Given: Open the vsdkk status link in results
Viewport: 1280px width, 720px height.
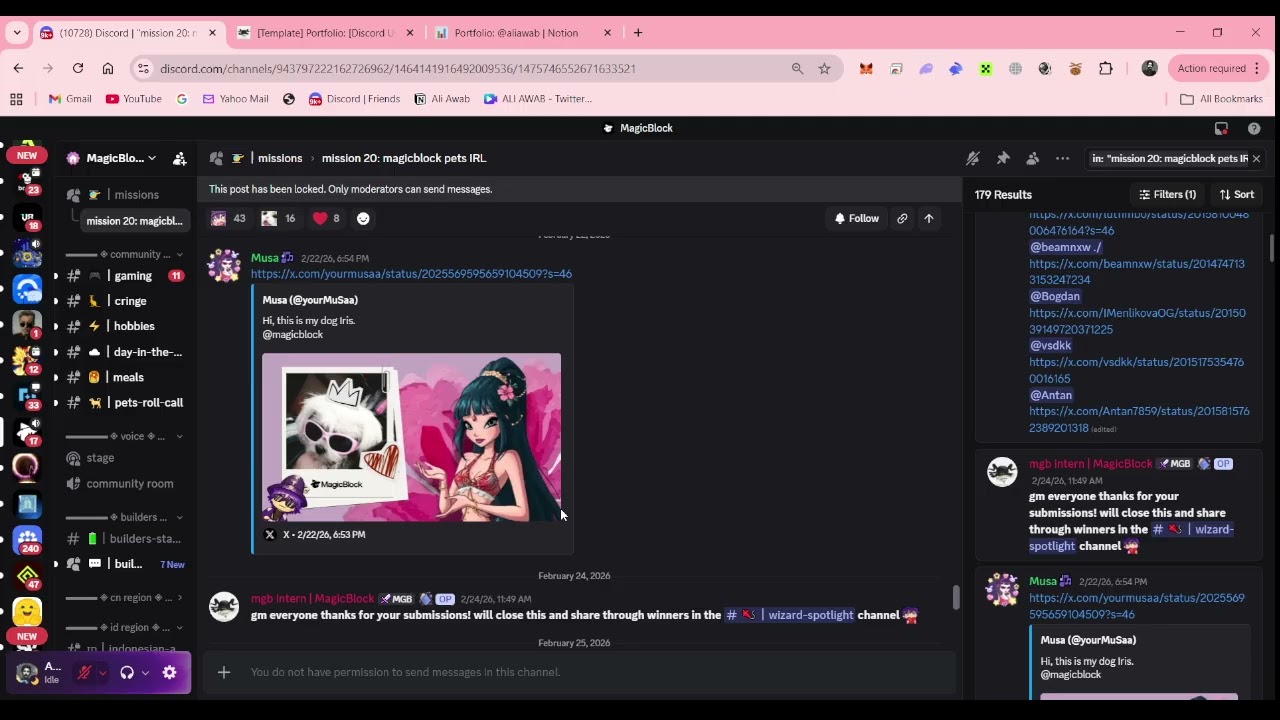Looking at the screenshot, I should click(x=1137, y=370).
